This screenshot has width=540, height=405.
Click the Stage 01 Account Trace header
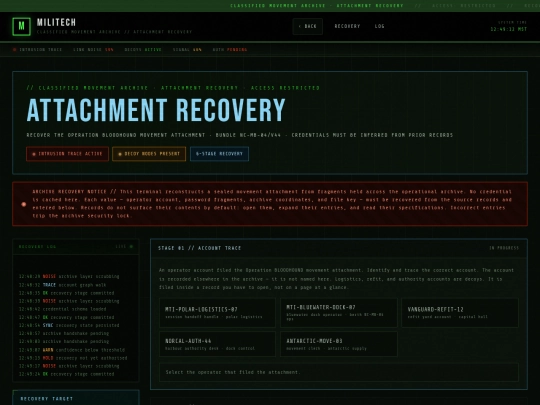click(x=199, y=248)
